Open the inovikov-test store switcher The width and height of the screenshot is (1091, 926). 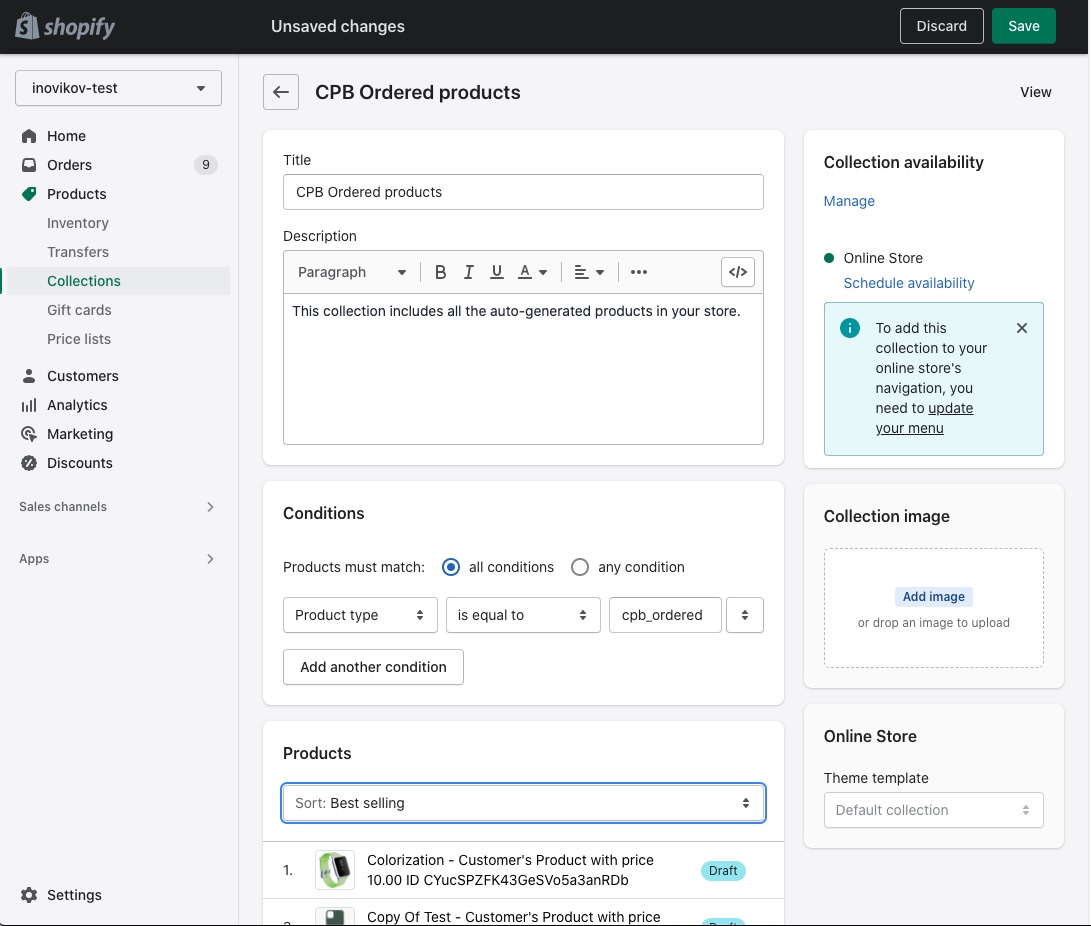pos(118,88)
